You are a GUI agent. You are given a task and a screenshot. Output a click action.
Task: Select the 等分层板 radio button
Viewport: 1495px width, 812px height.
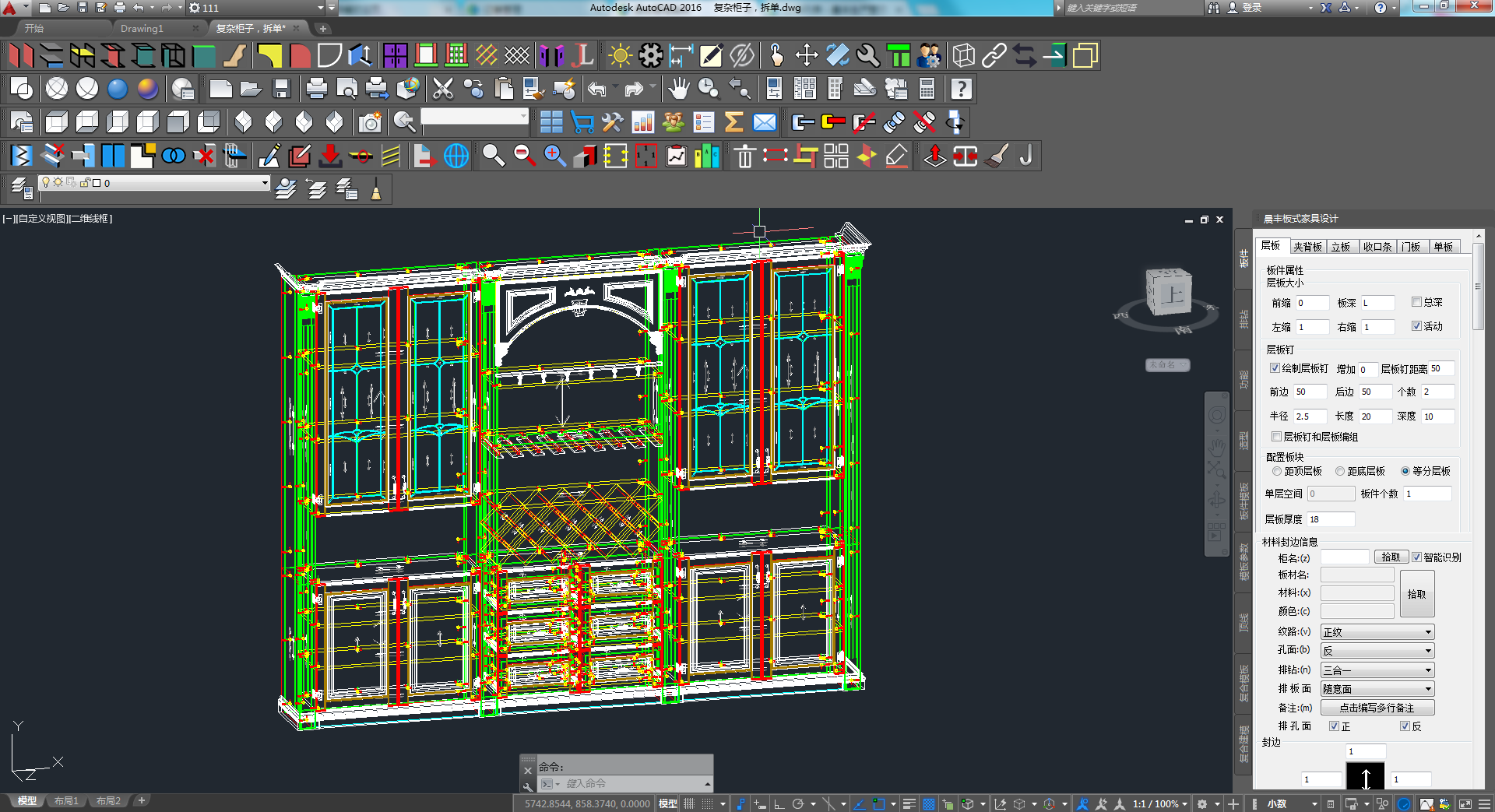click(x=1405, y=471)
